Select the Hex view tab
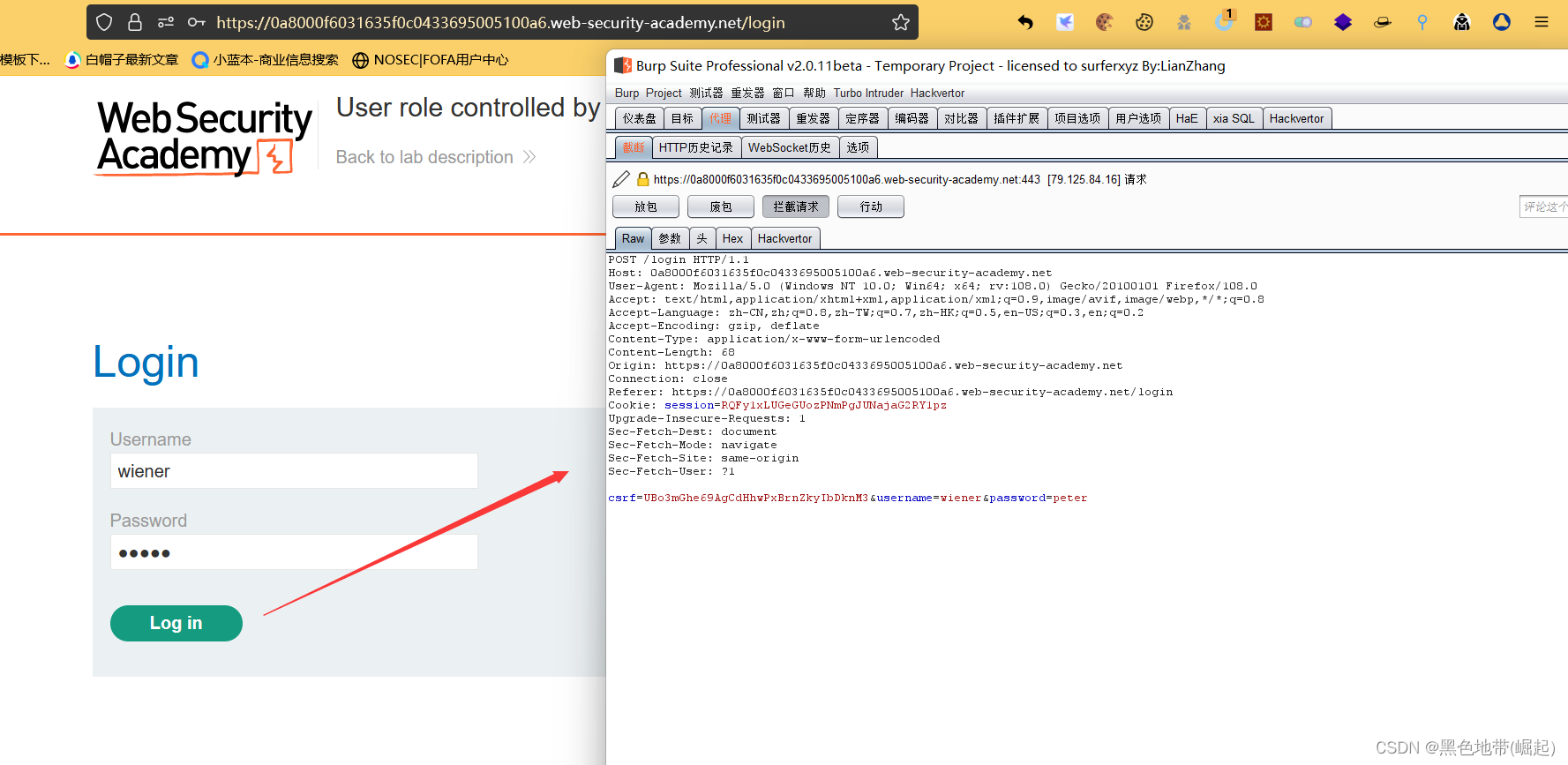Image resolution: width=1568 pixels, height=765 pixels. [x=732, y=239]
